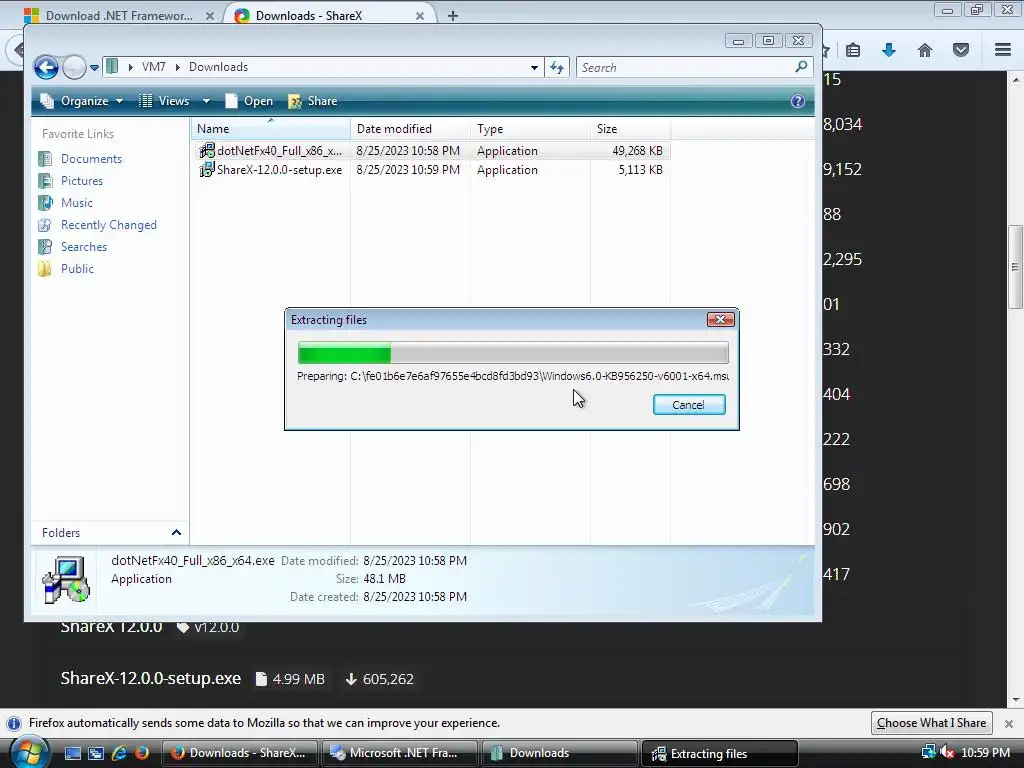Click the Views toolbar button
Screen dimensions: 1024x768
[165, 101]
